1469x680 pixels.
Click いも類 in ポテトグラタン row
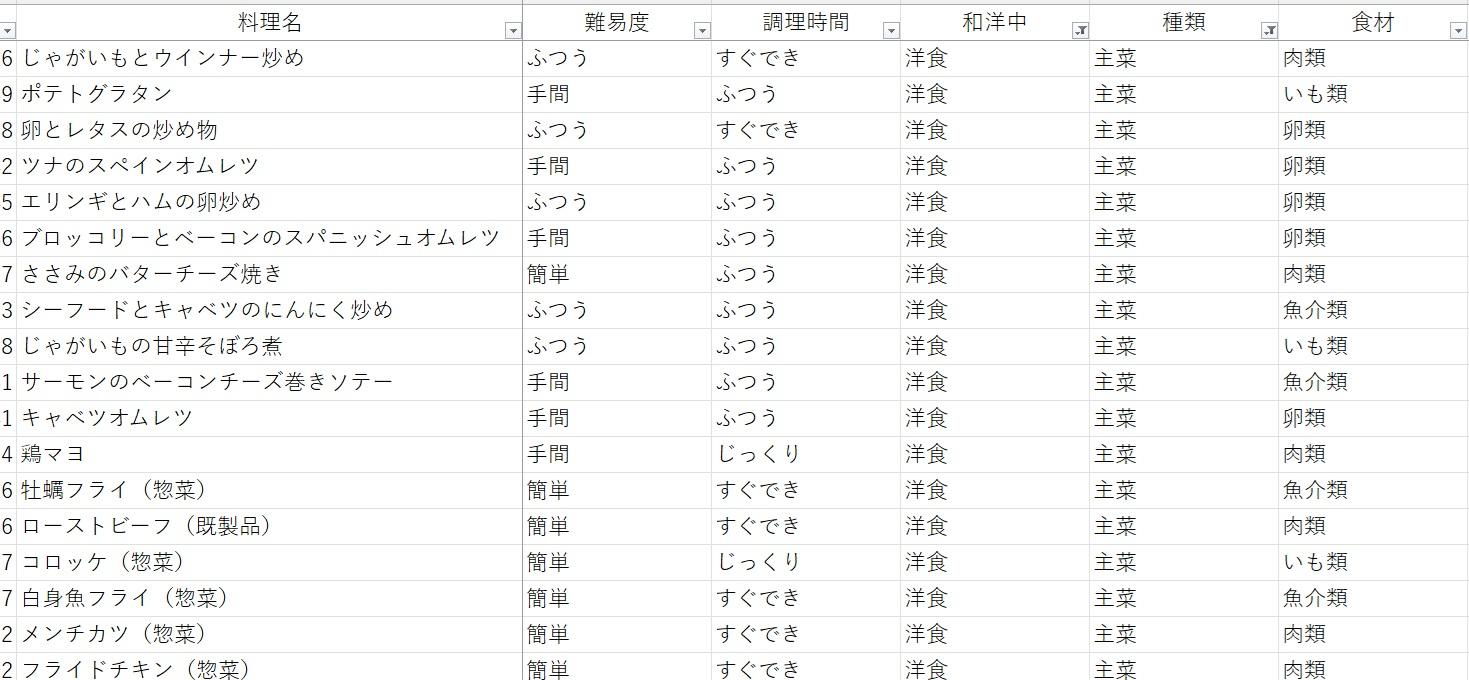pyautogui.click(x=1315, y=94)
